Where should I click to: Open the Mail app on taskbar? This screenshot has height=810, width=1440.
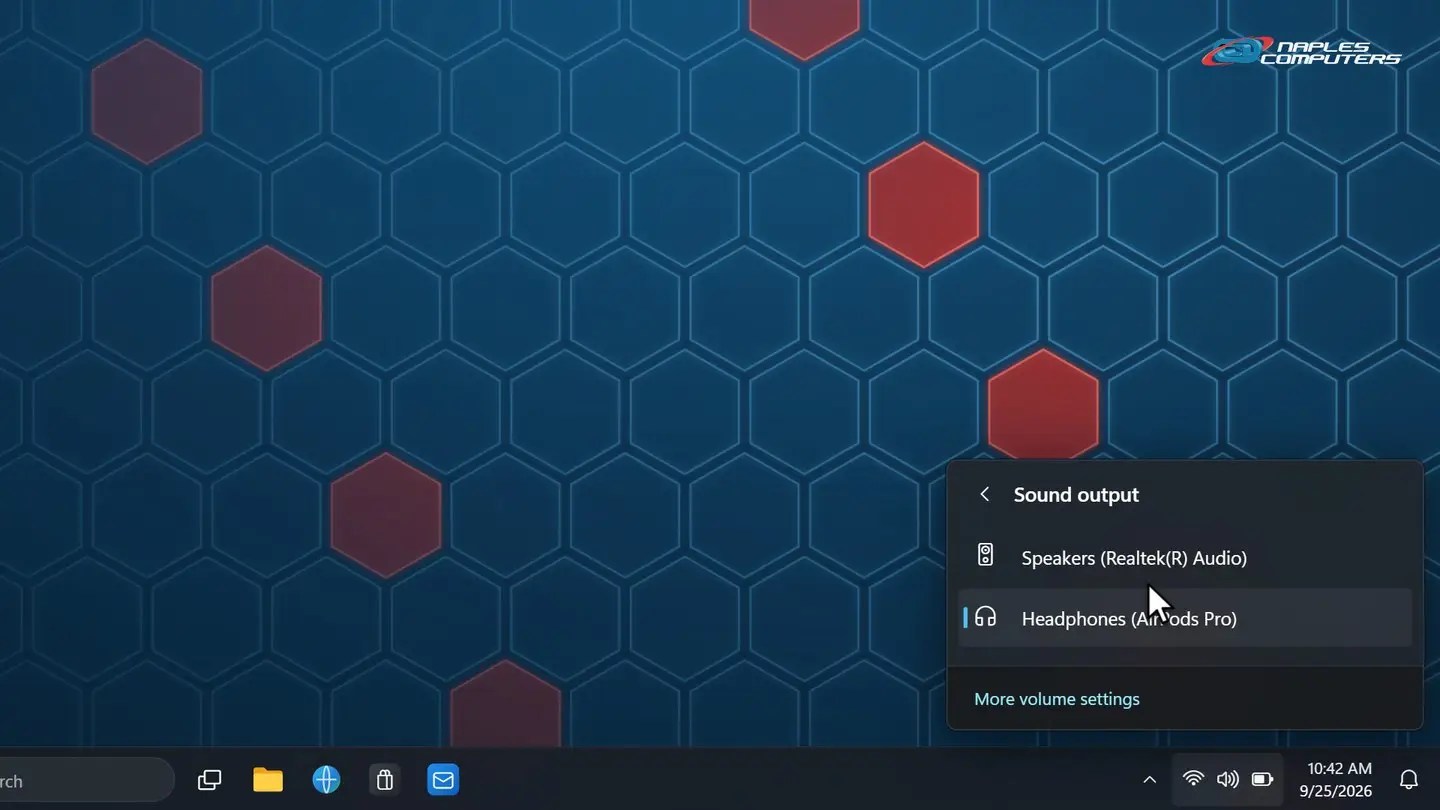pos(443,780)
